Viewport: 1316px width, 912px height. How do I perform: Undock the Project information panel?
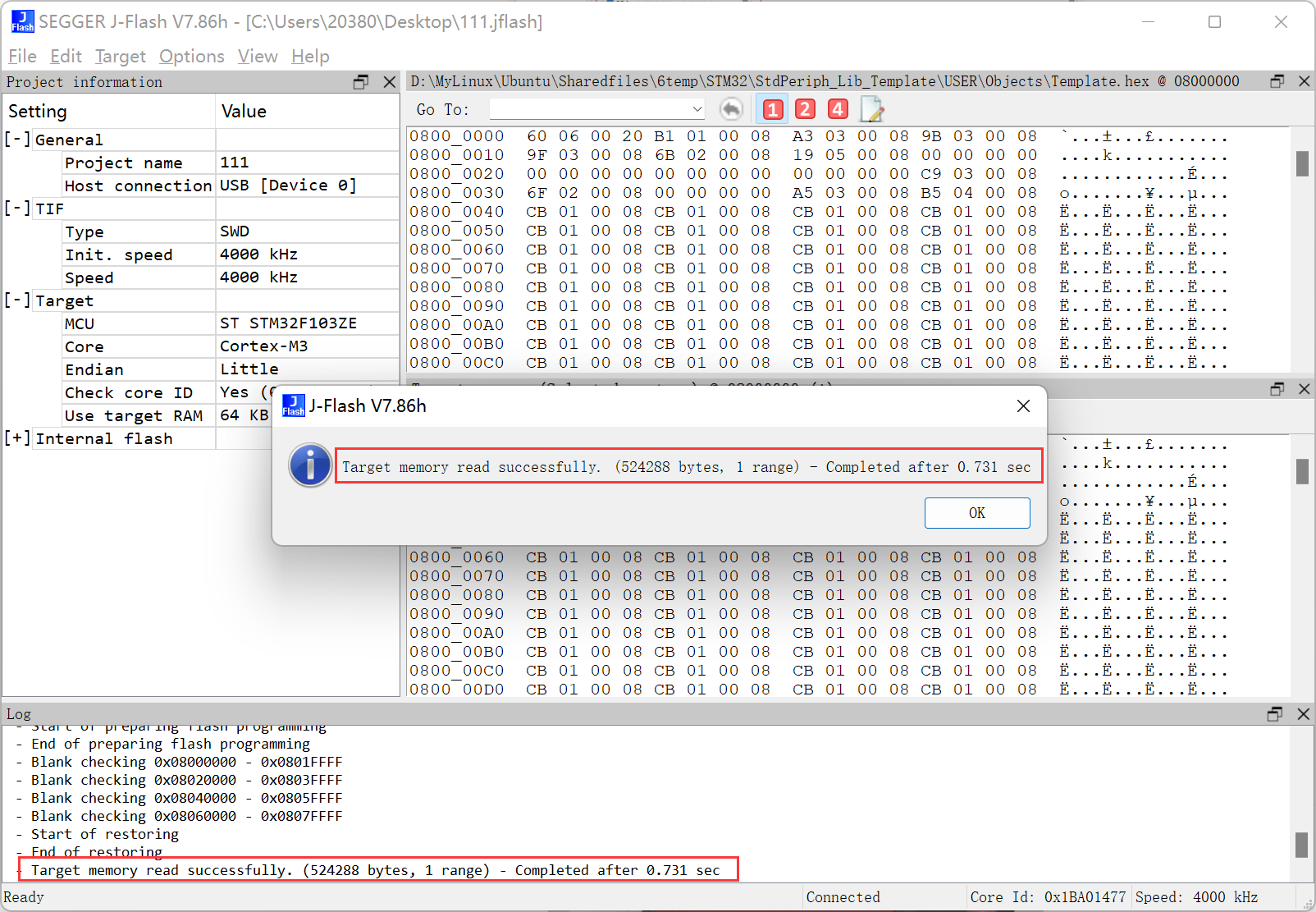361,82
